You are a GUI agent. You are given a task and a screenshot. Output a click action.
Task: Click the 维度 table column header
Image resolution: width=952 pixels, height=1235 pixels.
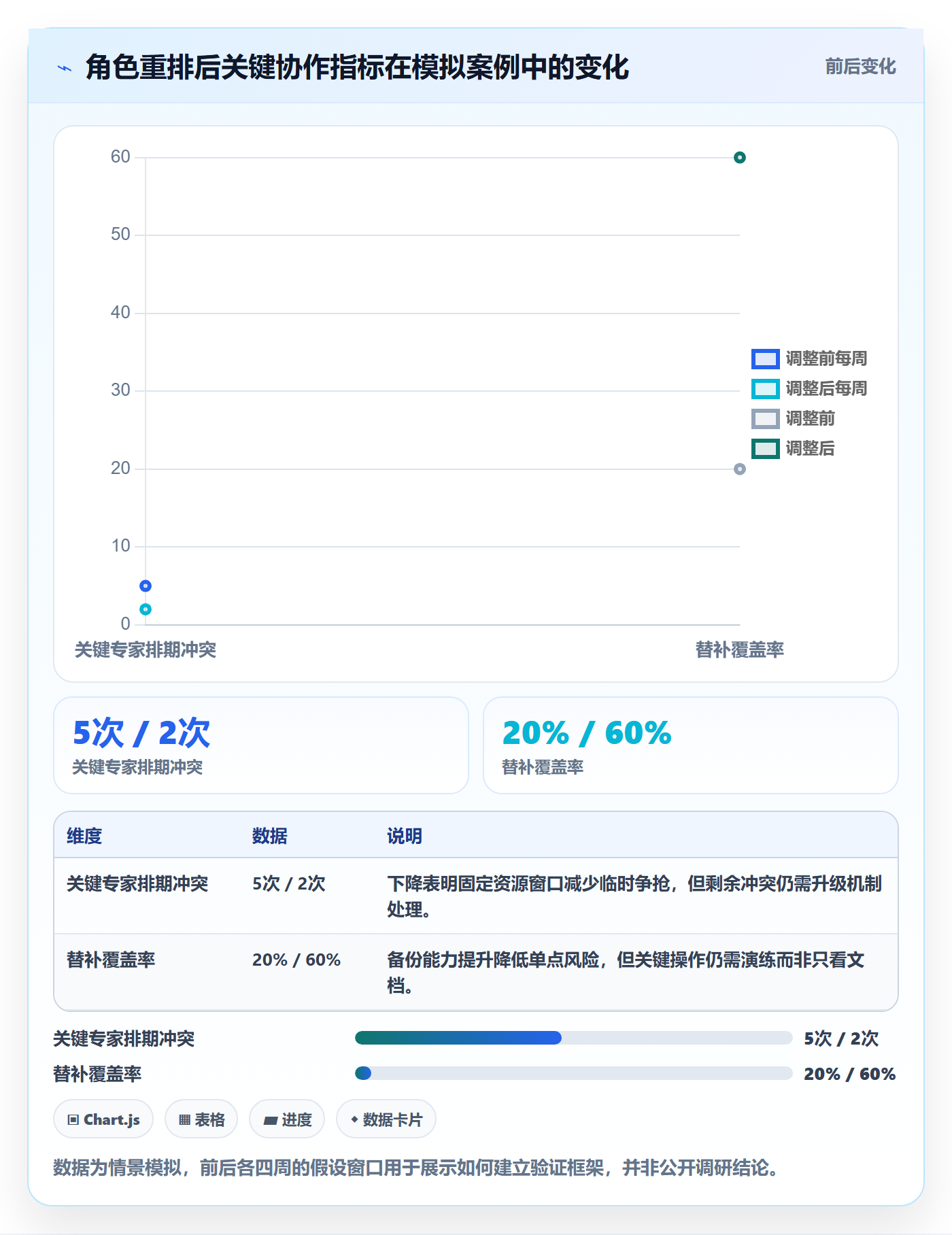[84, 836]
